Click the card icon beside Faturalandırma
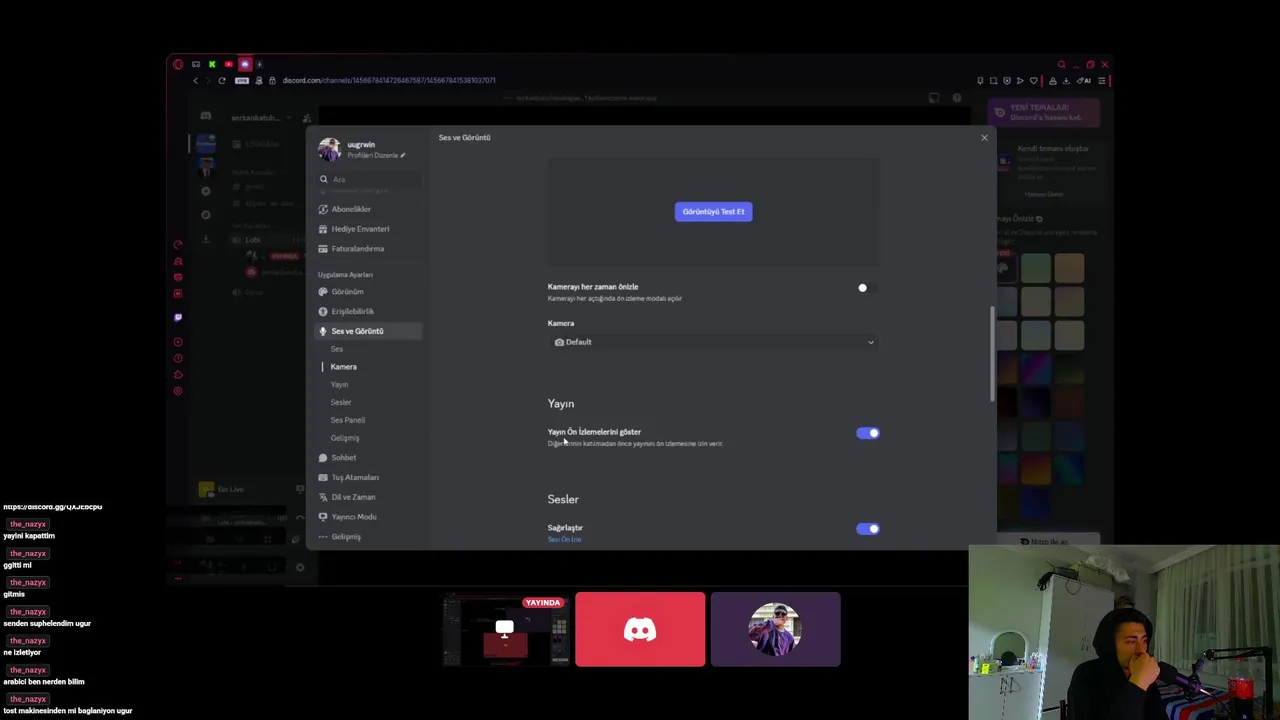The width and height of the screenshot is (1280, 720). (323, 249)
